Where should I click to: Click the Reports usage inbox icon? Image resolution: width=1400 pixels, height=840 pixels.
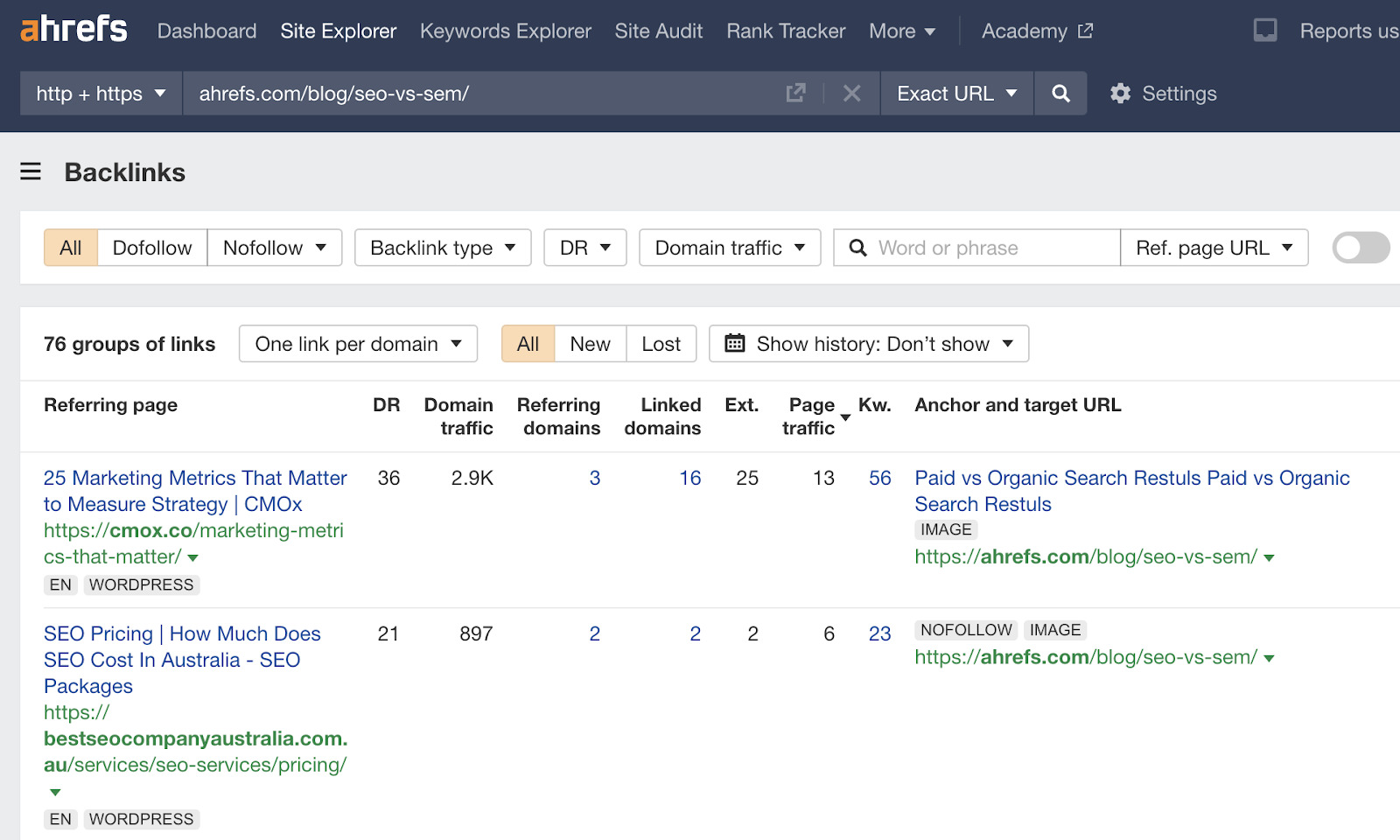(1265, 30)
